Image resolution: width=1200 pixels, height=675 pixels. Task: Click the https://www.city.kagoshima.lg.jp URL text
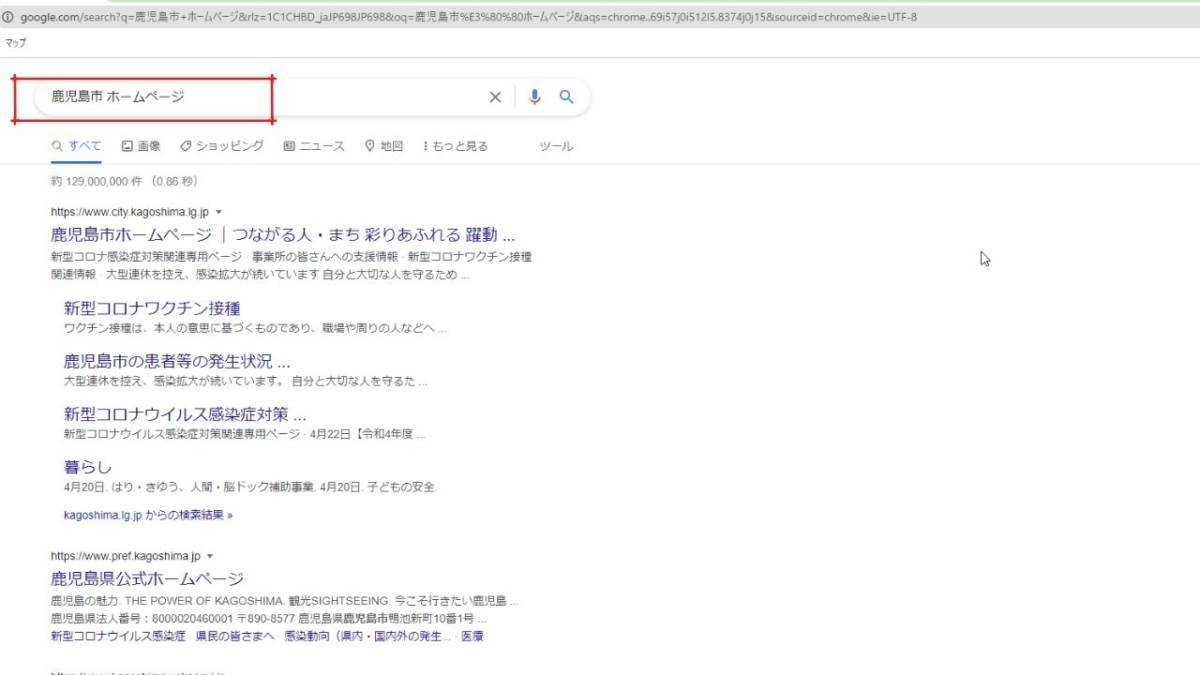(130, 212)
